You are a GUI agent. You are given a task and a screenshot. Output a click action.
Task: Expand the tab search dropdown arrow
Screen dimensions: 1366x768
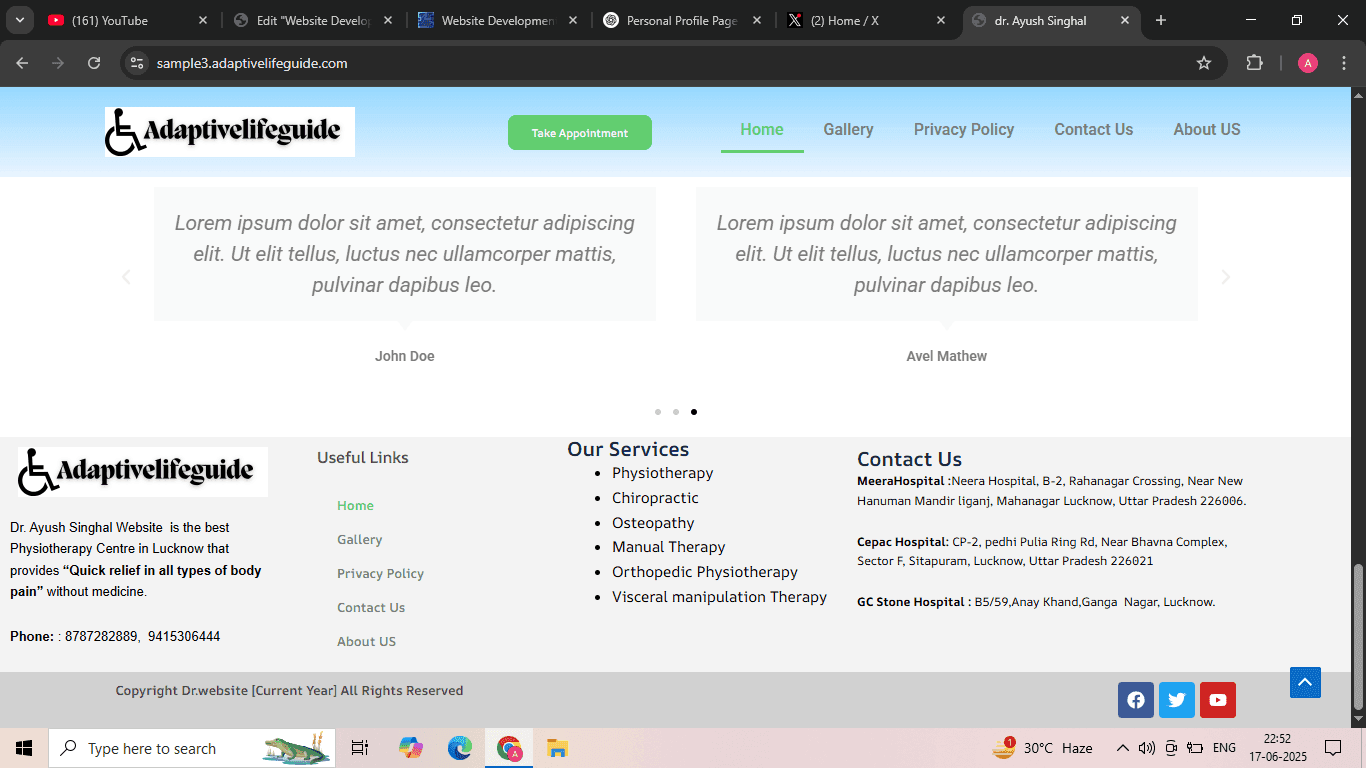19,20
